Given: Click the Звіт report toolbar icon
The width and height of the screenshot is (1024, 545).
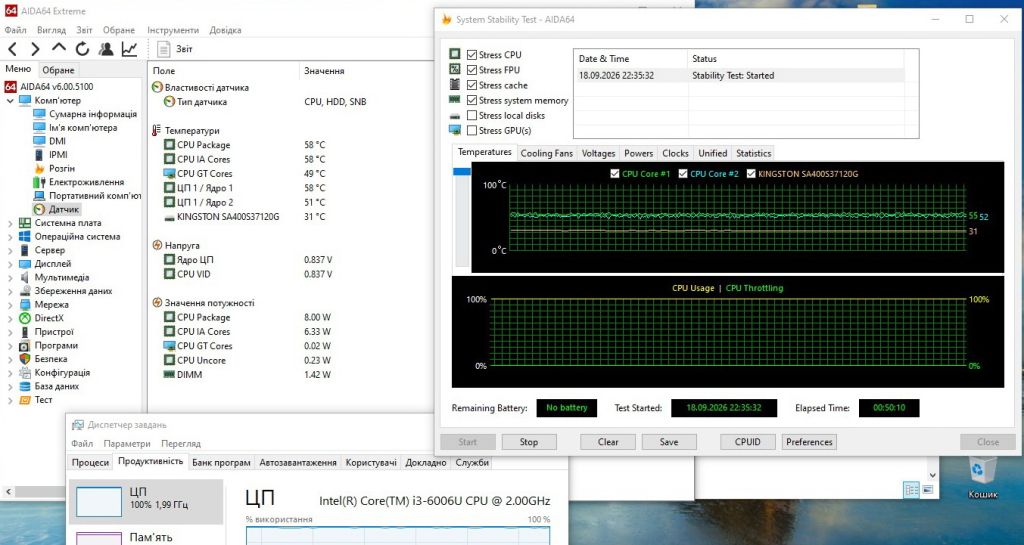Looking at the screenshot, I should pos(164,49).
